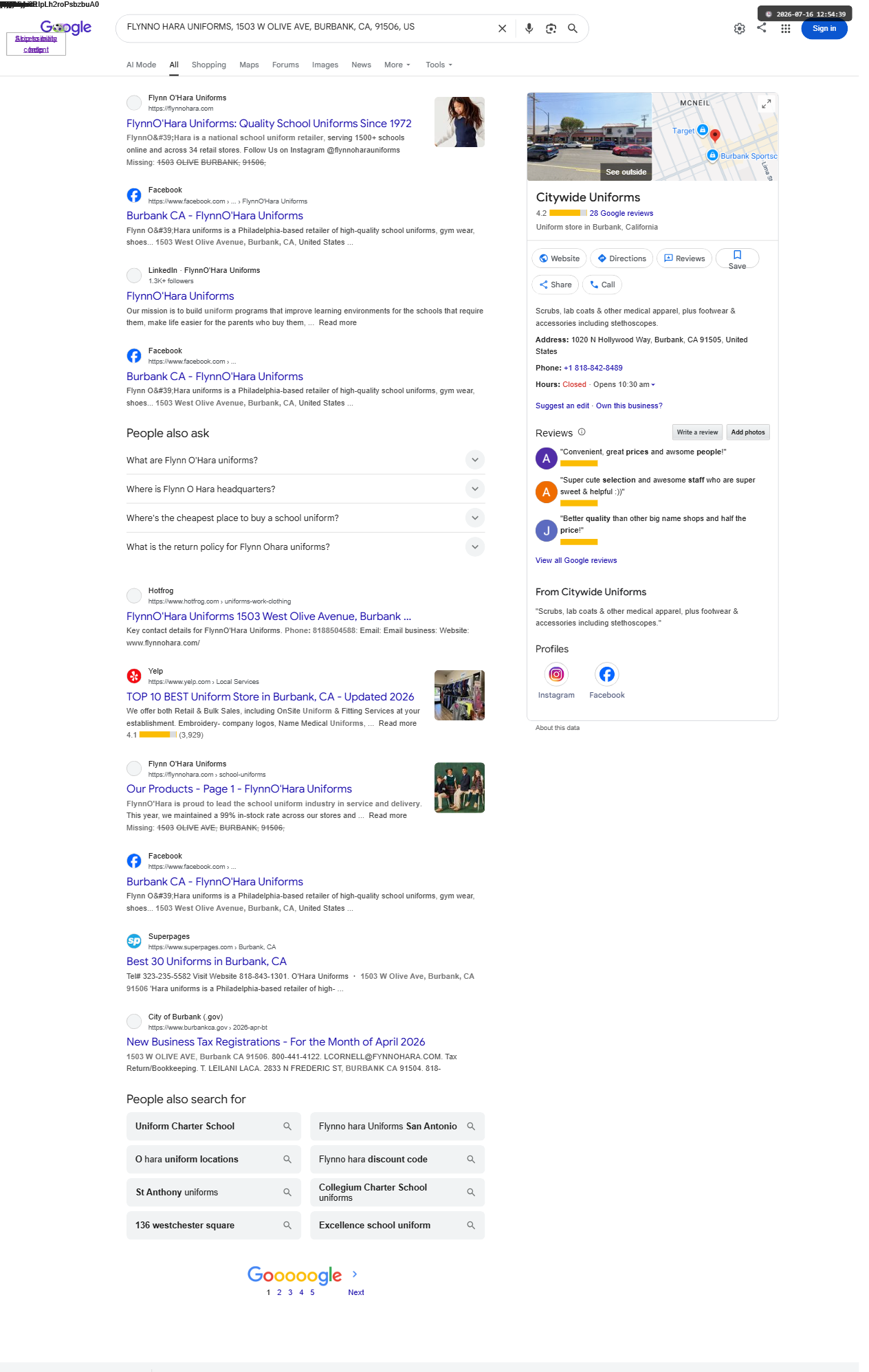Click the red map pin on the map
This screenshot has width=869, height=1372.
coord(715,135)
